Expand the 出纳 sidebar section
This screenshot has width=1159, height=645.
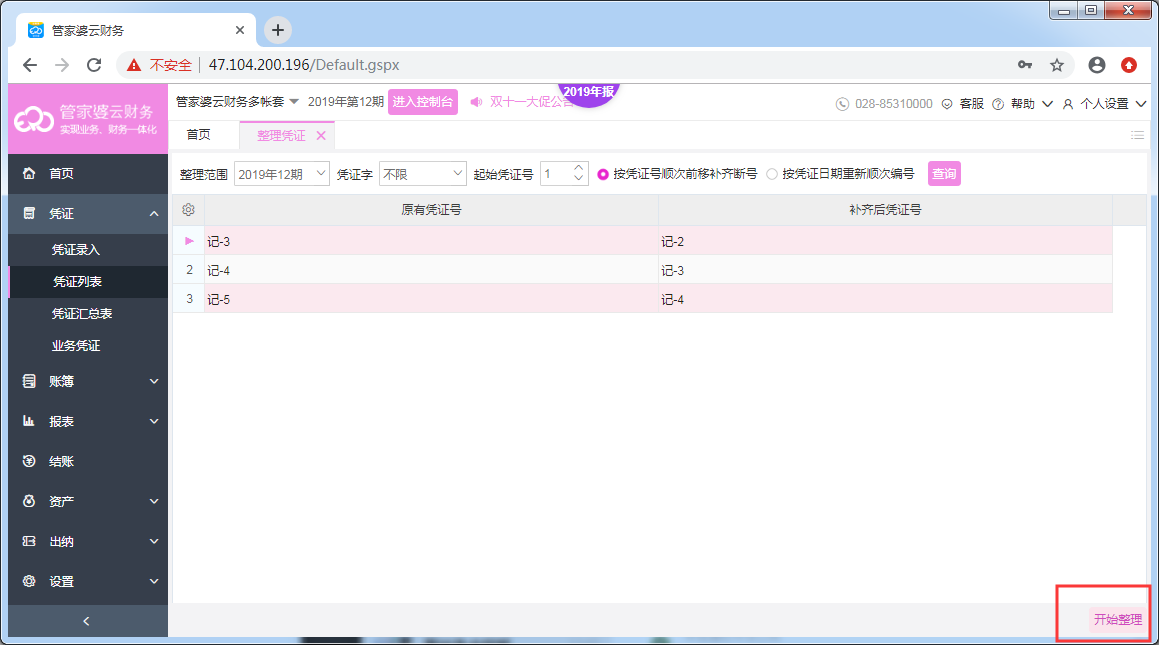coord(88,541)
